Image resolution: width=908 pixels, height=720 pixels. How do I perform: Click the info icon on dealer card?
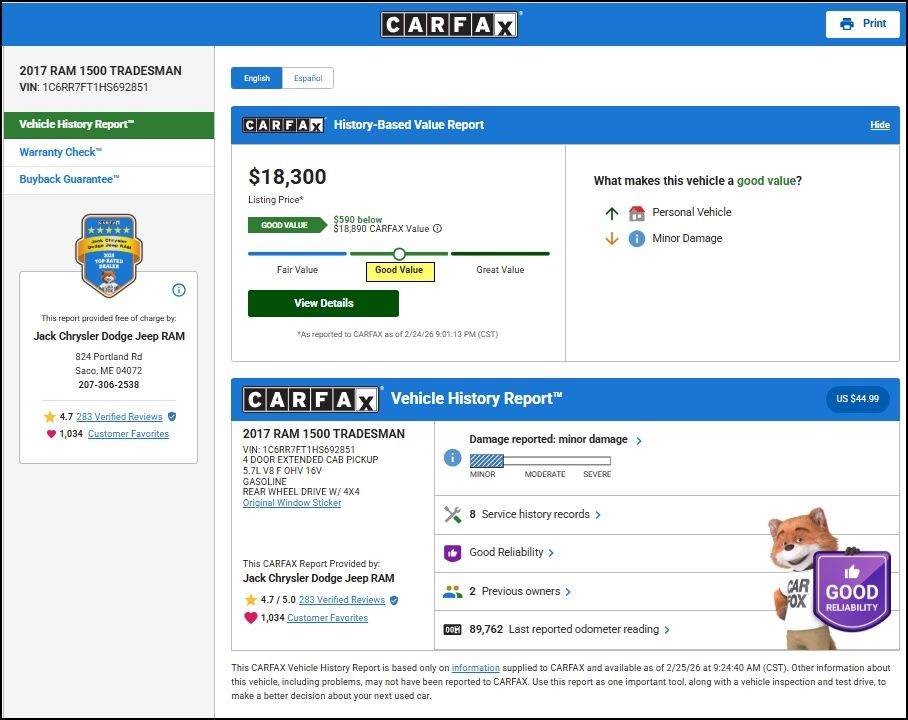179,290
